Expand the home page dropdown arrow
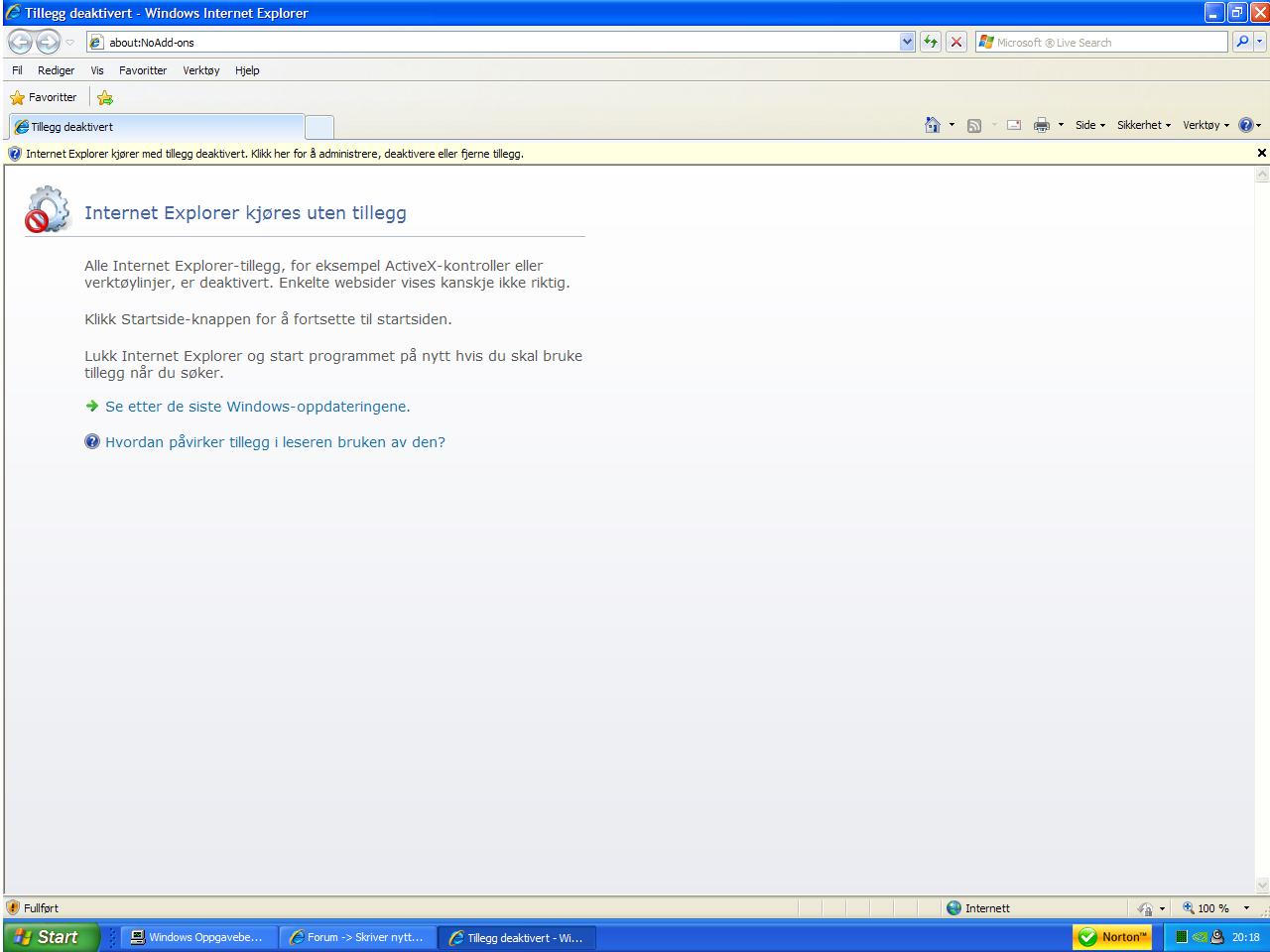This screenshot has height=952, width=1270. coord(952,125)
